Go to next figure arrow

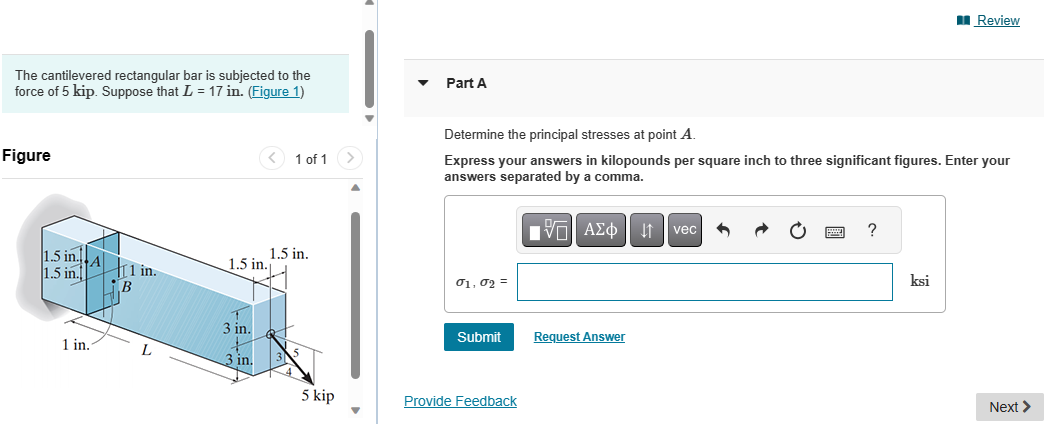pos(349,158)
